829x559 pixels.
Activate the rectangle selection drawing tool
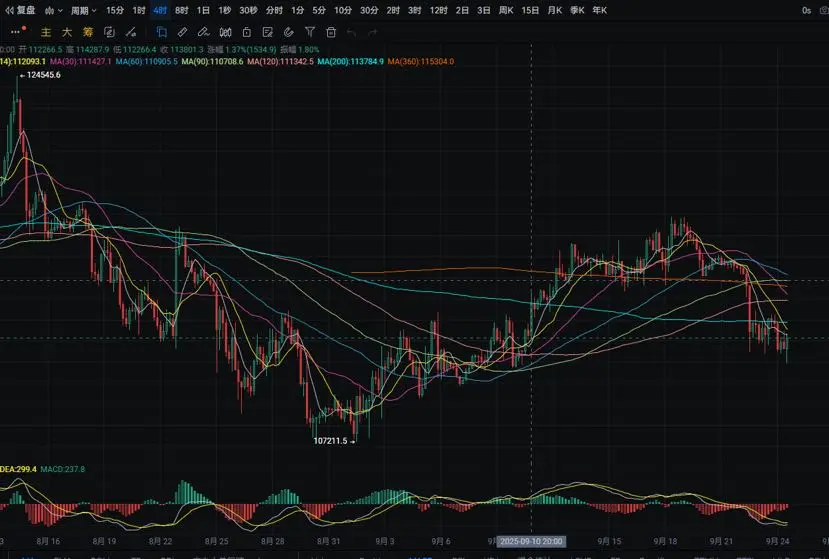pyautogui.click(x=161, y=32)
